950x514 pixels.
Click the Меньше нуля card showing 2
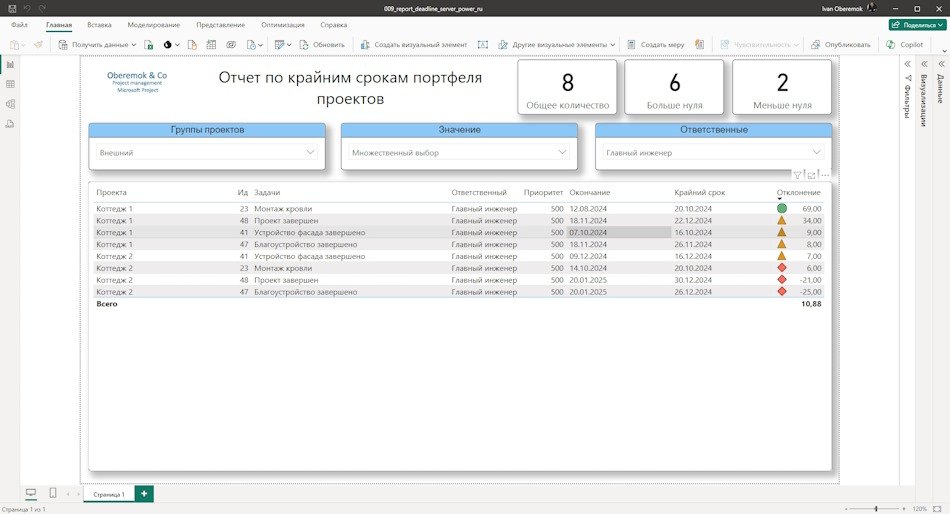coord(782,87)
